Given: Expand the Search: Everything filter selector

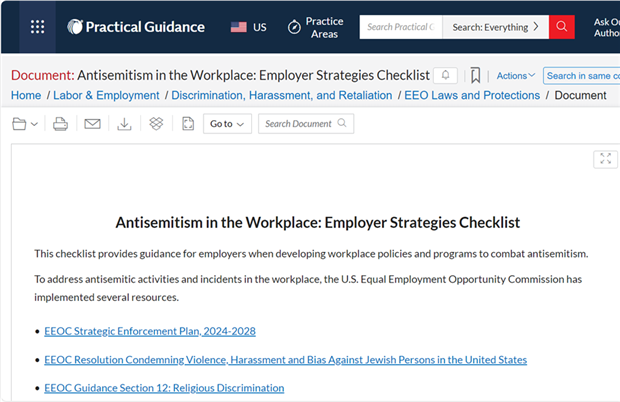Looking at the screenshot, I should 495,27.
